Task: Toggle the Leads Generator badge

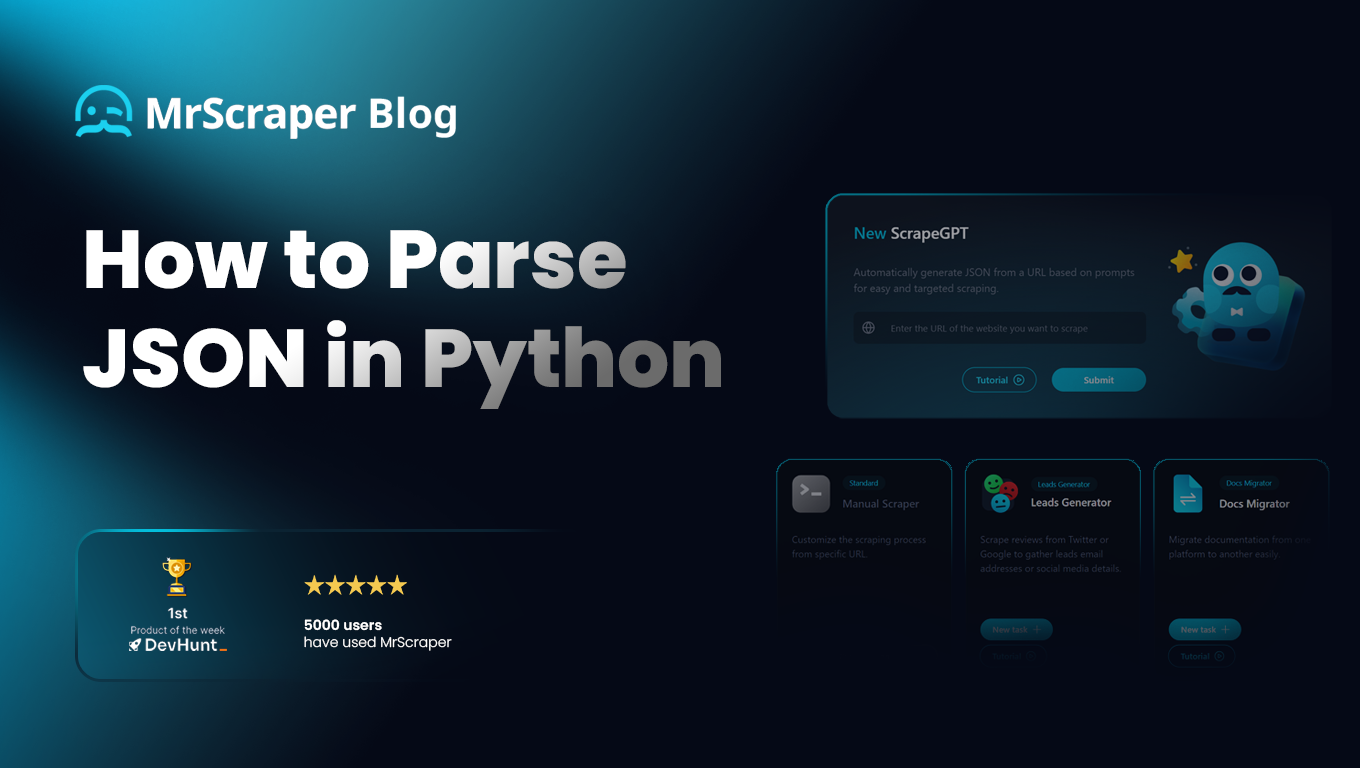Action: (1063, 484)
